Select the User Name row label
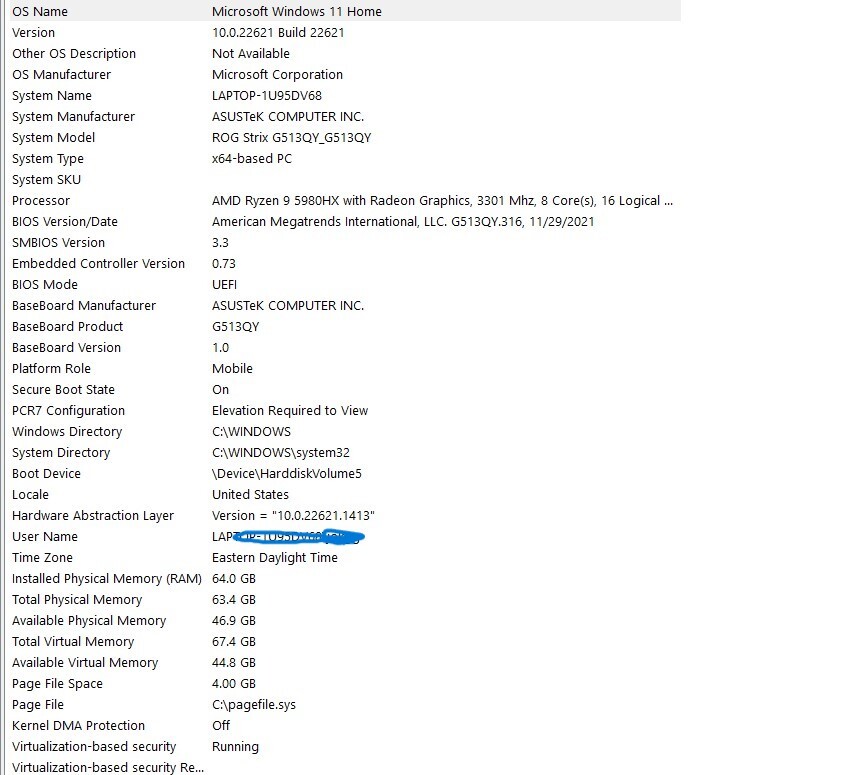Image resolution: width=850 pixels, height=775 pixels. click(44, 537)
